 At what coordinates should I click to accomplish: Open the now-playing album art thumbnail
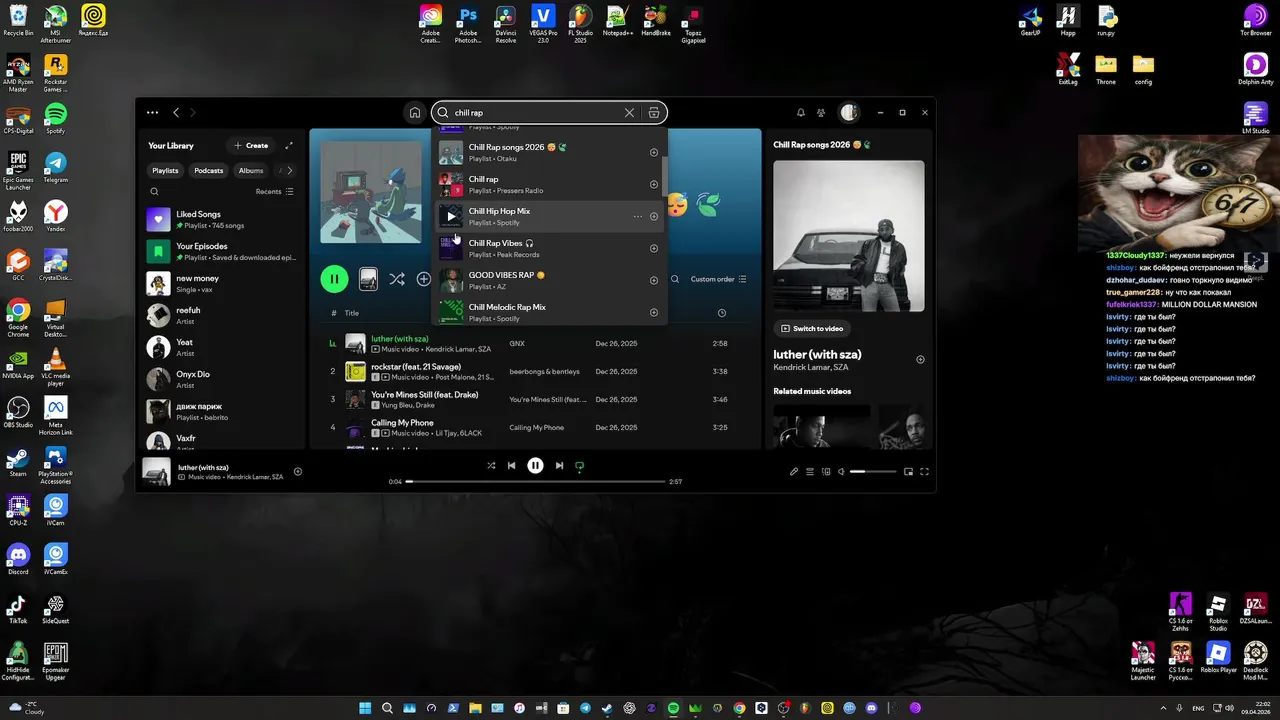156,472
